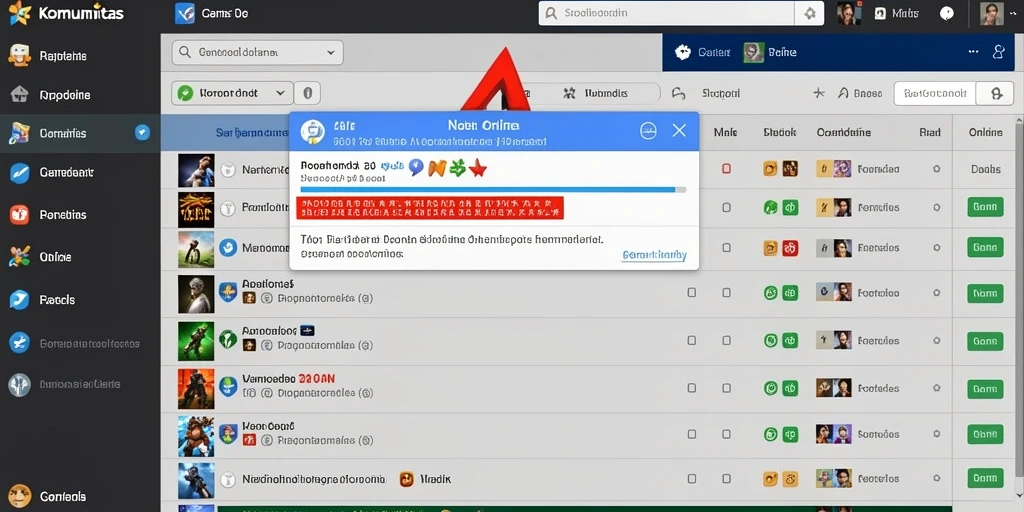Click the red star icon in the dialog

tap(478, 168)
